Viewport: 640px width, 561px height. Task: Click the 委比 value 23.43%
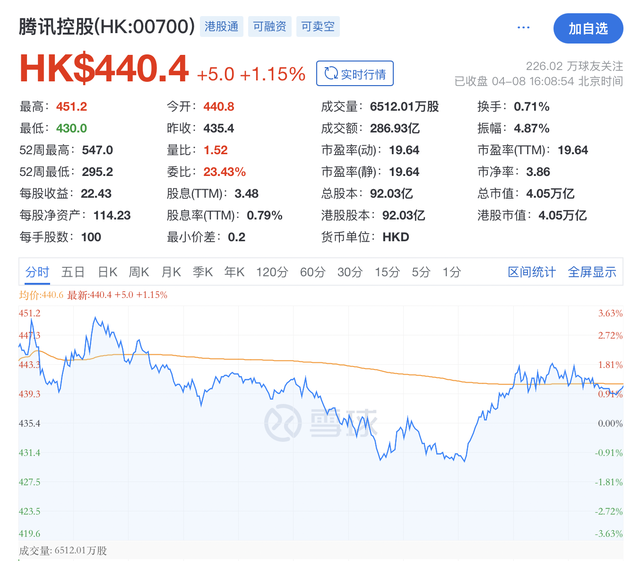pyautogui.click(x=224, y=171)
